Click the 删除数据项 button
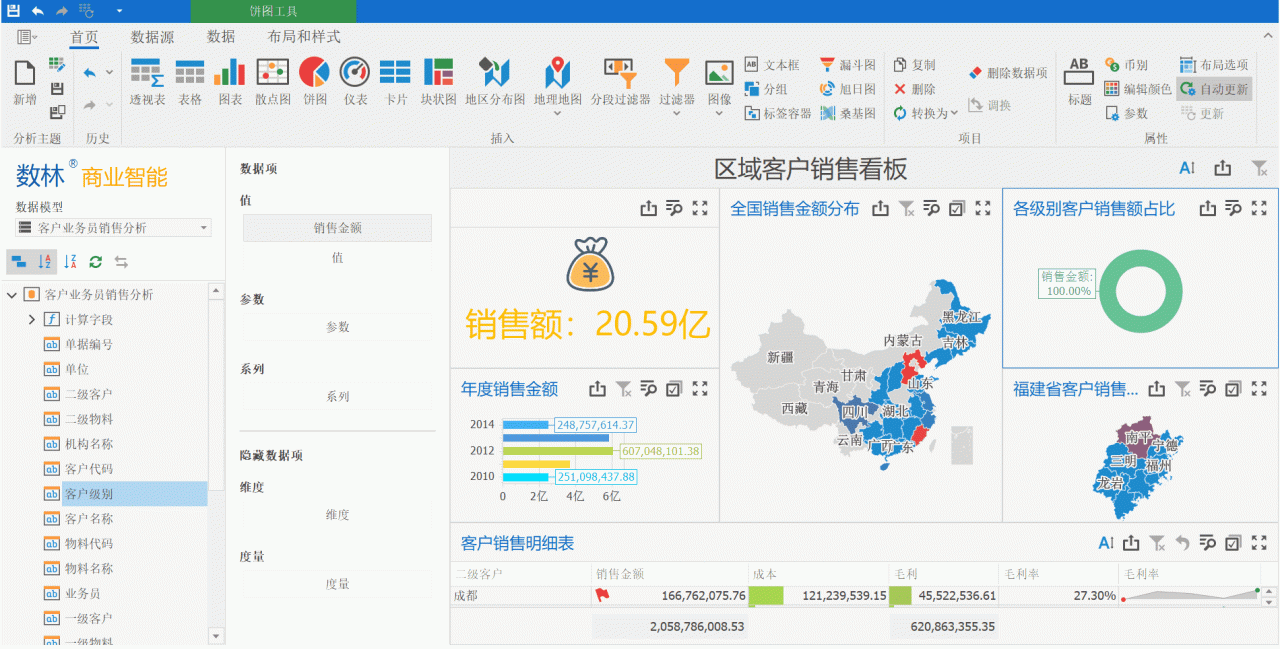 point(1008,73)
